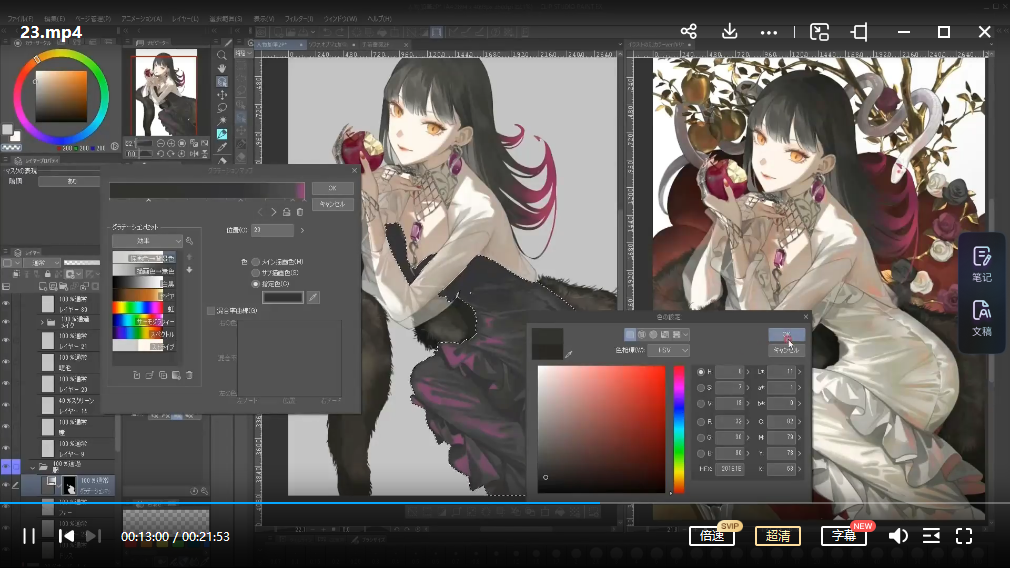This screenshot has height=568, width=1010.
Task: Open 編集 menu
Action: 55,19
